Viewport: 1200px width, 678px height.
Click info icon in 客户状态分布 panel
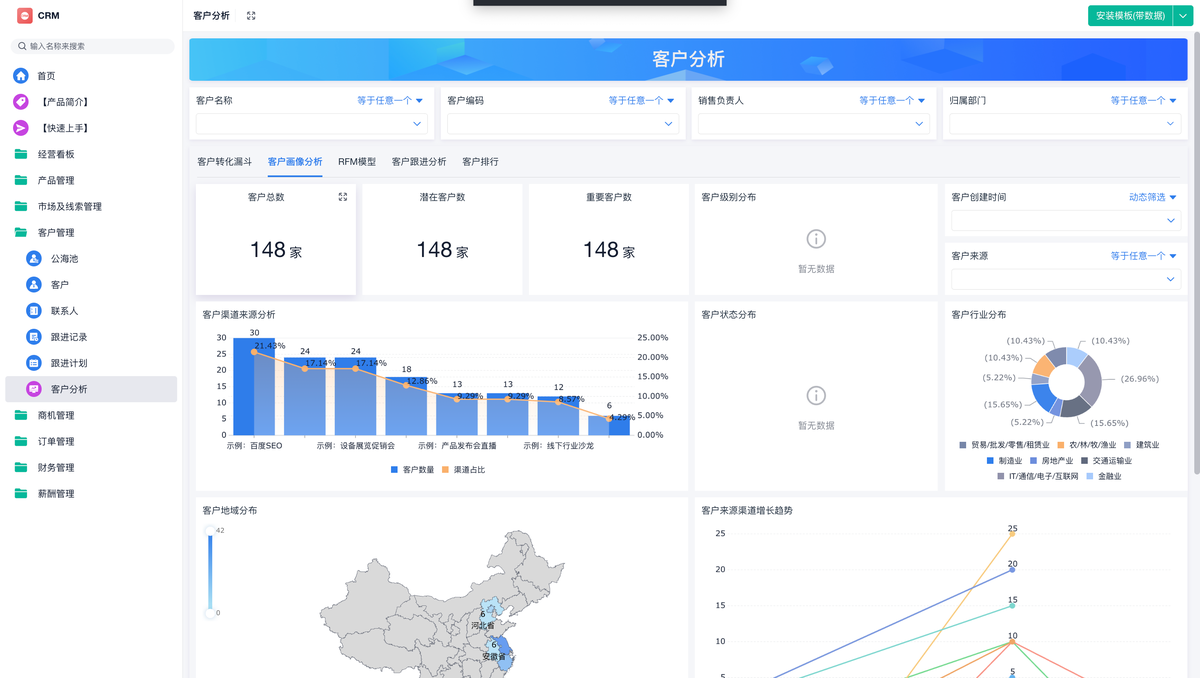(816, 396)
